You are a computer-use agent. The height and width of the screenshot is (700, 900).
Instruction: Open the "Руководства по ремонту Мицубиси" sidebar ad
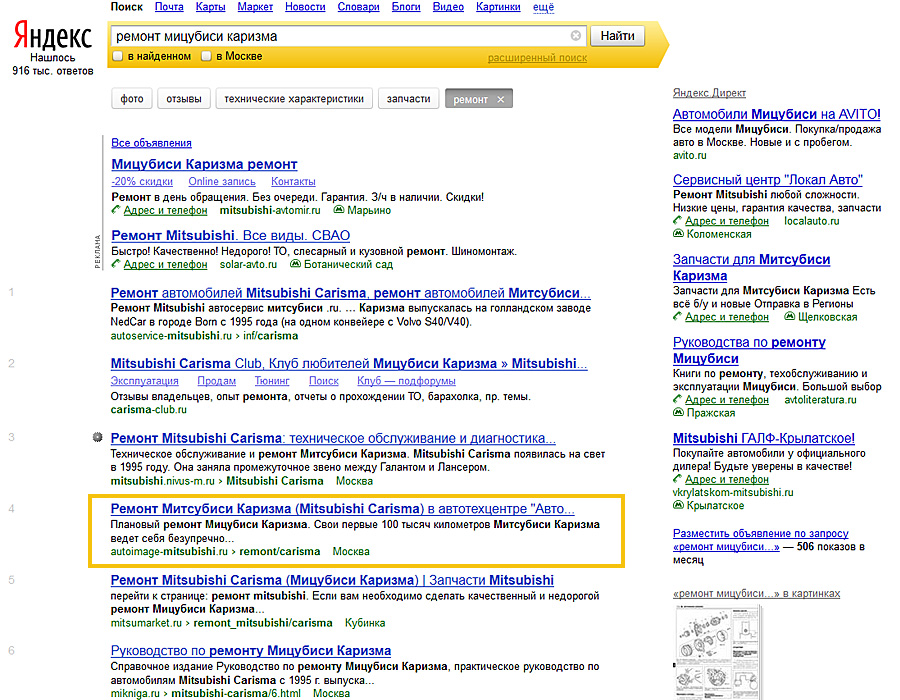click(x=748, y=350)
